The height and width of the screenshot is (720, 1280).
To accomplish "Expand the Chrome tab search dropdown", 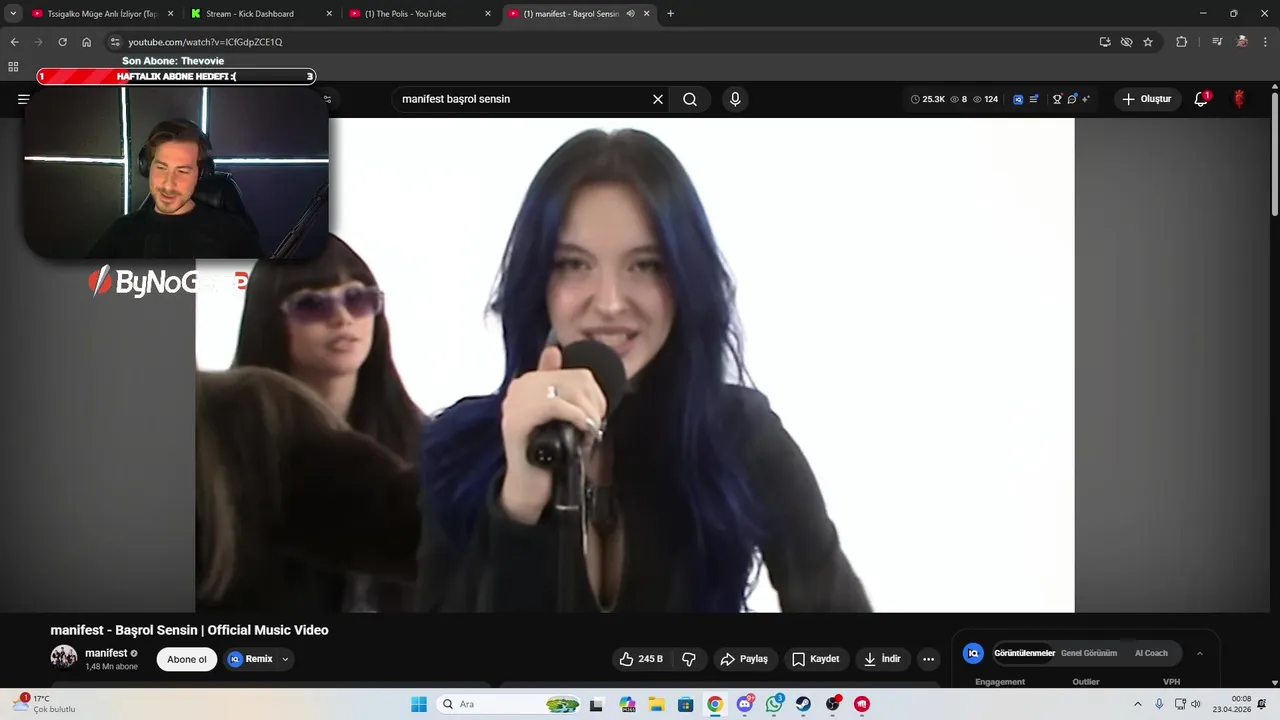I will pyautogui.click(x=13, y=14).
